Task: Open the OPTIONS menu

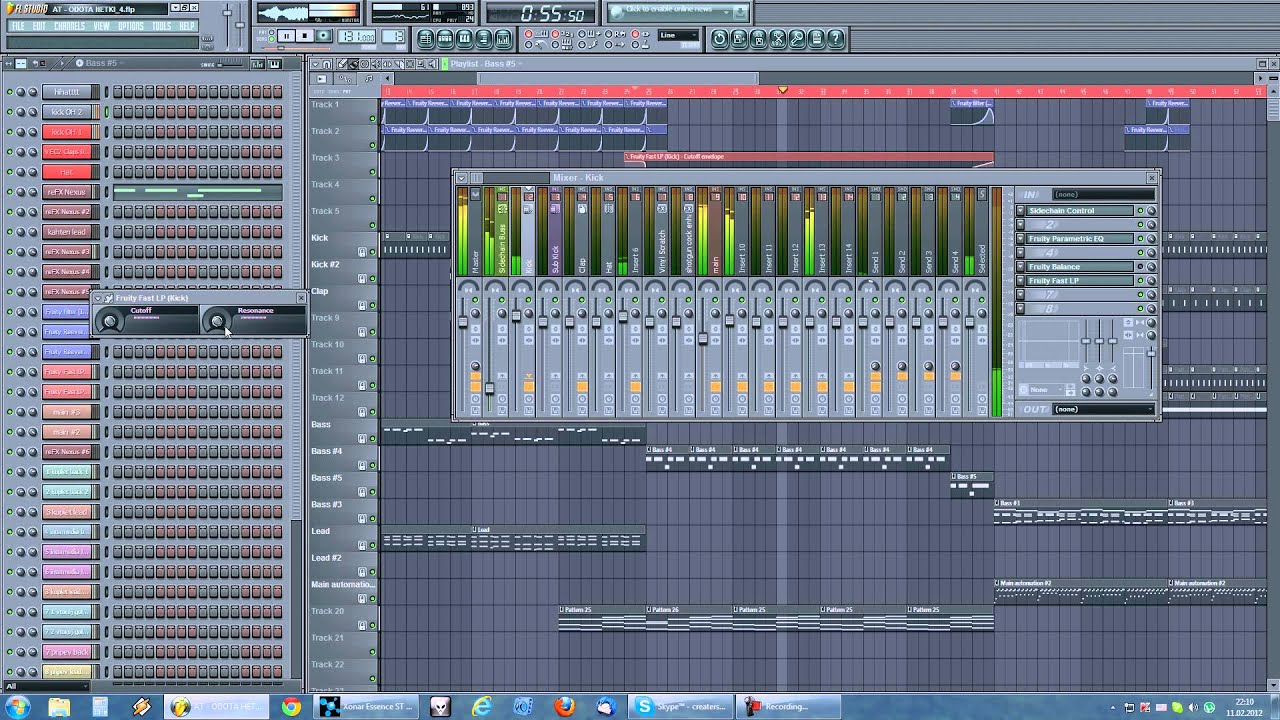Action: [131, 26]
